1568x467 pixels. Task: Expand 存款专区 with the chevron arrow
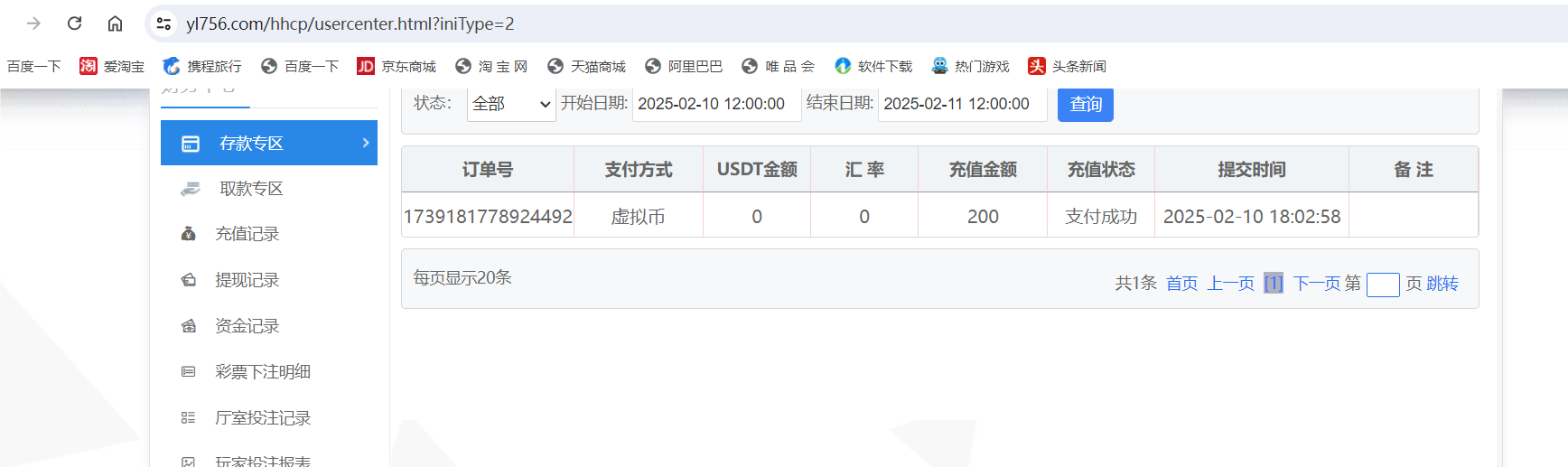tap(365, 143)
